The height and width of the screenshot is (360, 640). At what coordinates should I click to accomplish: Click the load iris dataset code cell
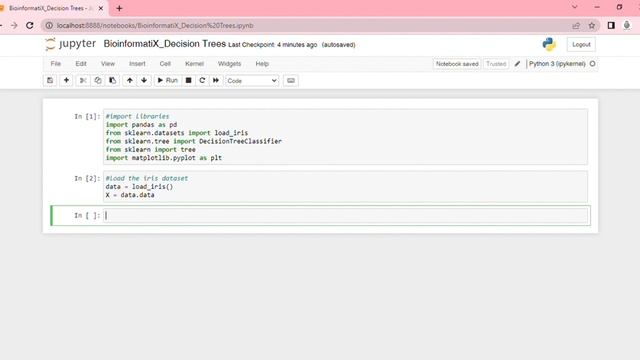click(345, 187)
